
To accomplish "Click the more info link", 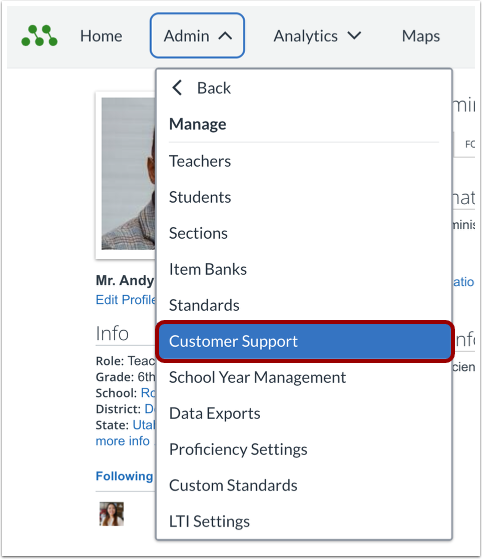I will (x=123, y=441).
